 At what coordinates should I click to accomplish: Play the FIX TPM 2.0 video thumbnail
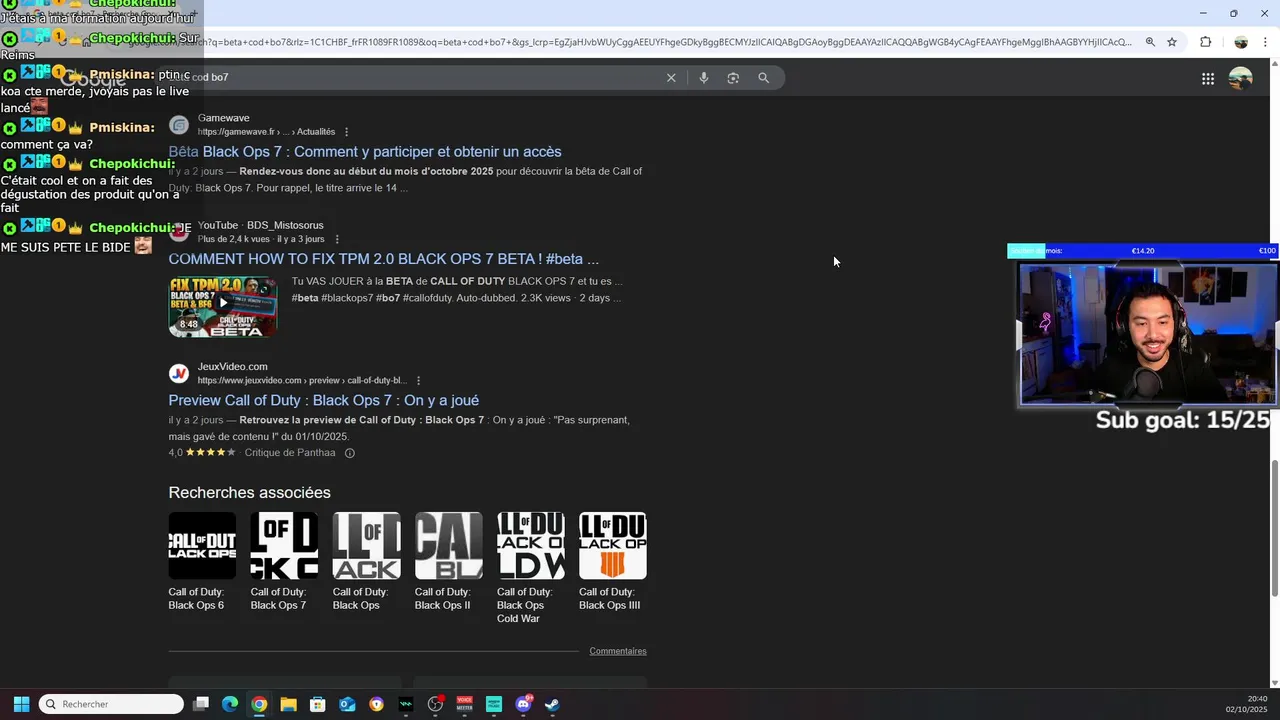[223, 307]
